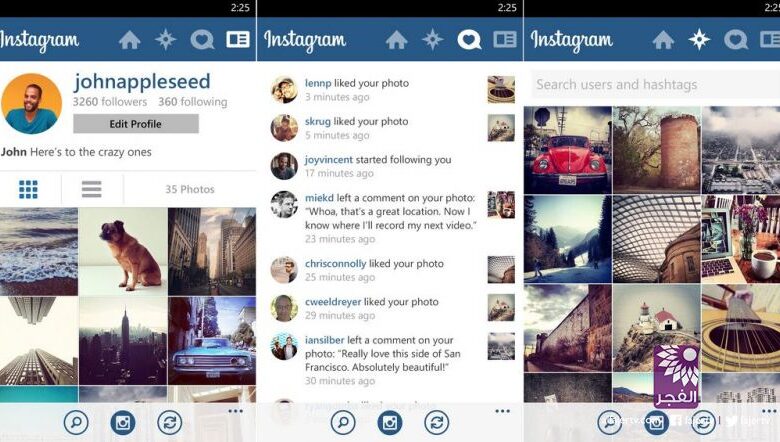This screenshot has height=442, width=780.
Task: Tap the Explore star icon on profile screen
Action: [166, 39]
